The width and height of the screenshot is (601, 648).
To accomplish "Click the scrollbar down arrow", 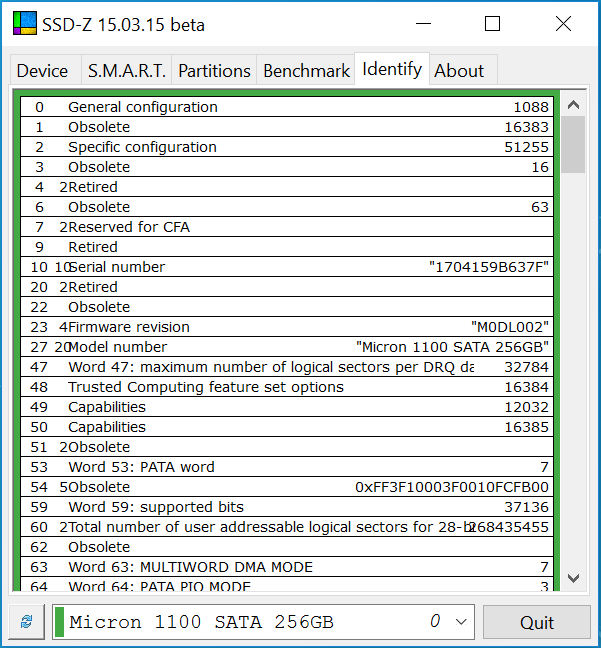I will tap(573, 578).
